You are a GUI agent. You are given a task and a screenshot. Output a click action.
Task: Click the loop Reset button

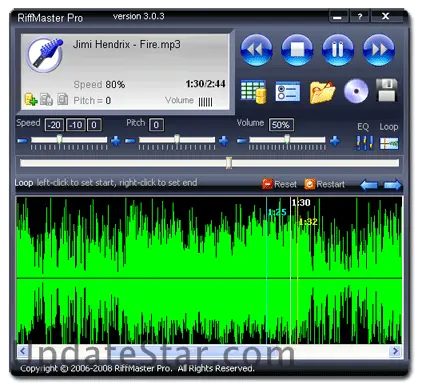(279, 184)
